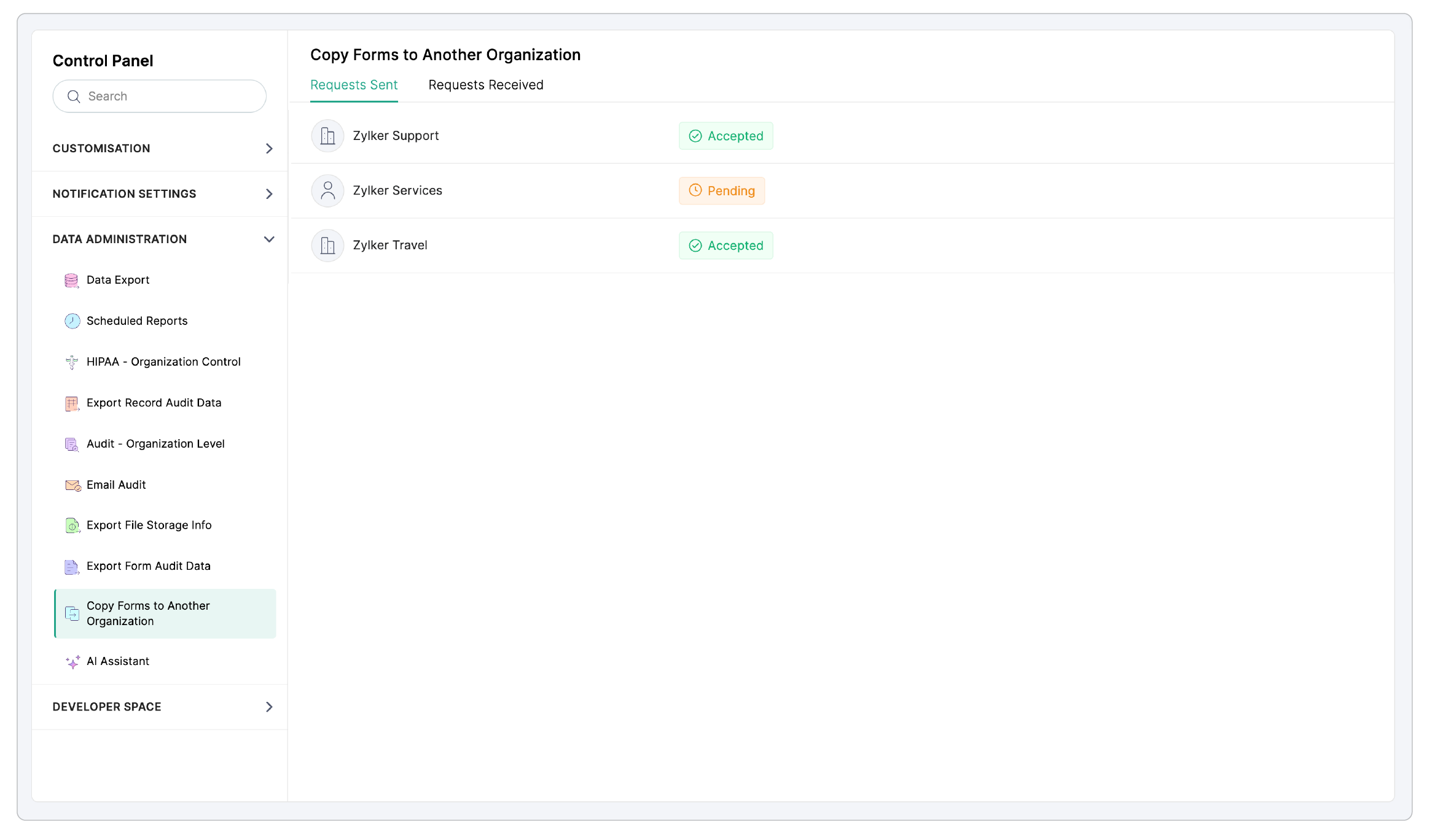Viewport: 1432px width, 840px height.
Task: Expand the Notification Settings section
Action: click(x=269, y=194)
